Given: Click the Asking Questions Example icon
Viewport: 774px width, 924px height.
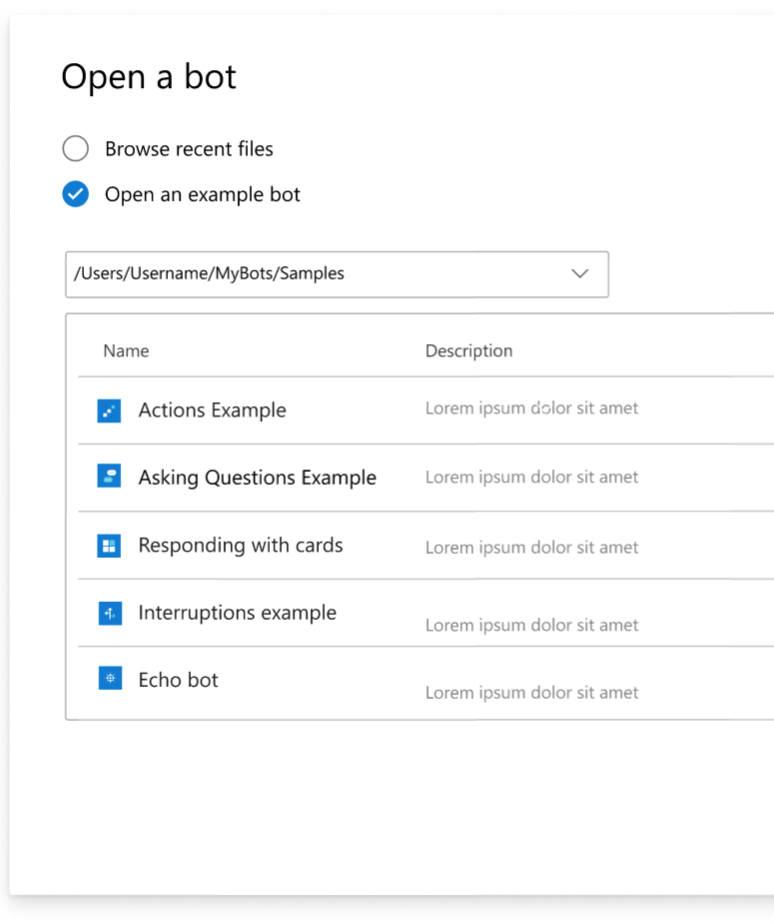Looking at the screenshot, I should click(109, 476).
